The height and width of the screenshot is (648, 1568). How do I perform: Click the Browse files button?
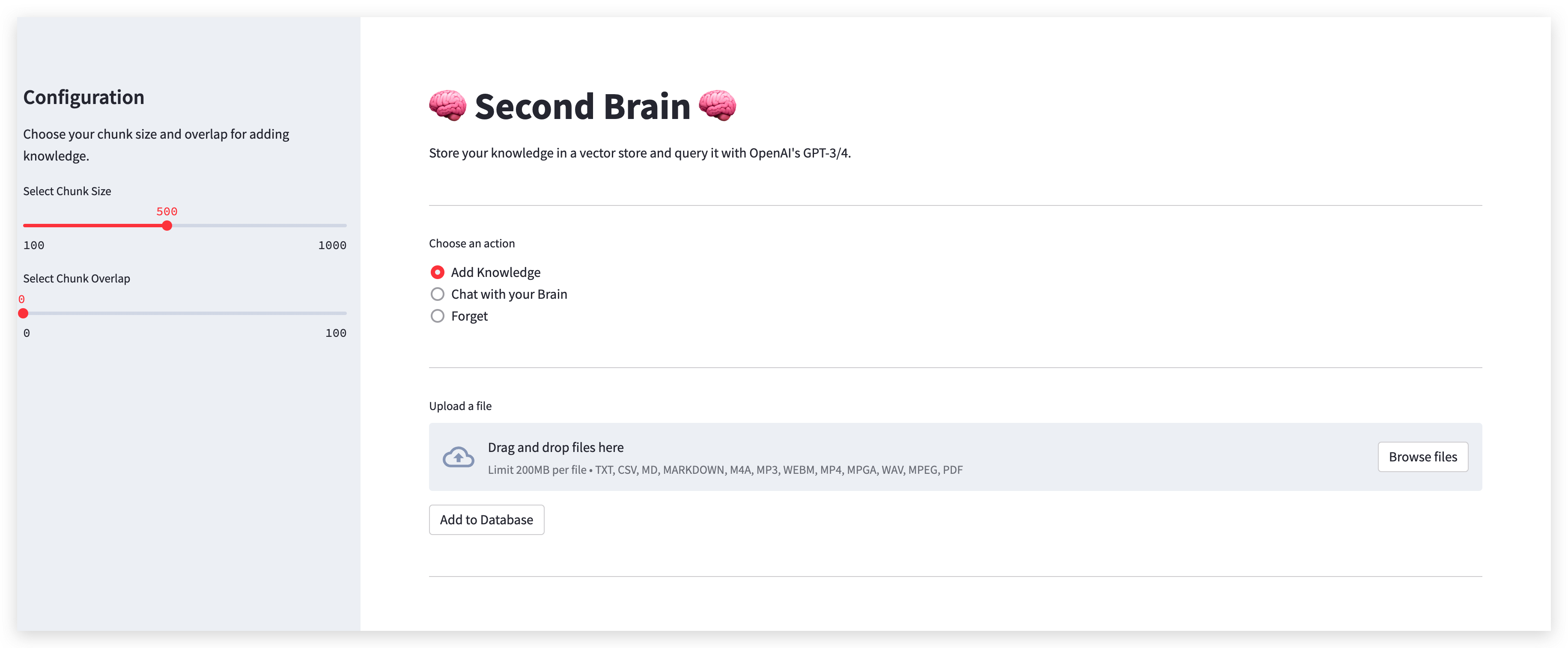click(1422, 456)
